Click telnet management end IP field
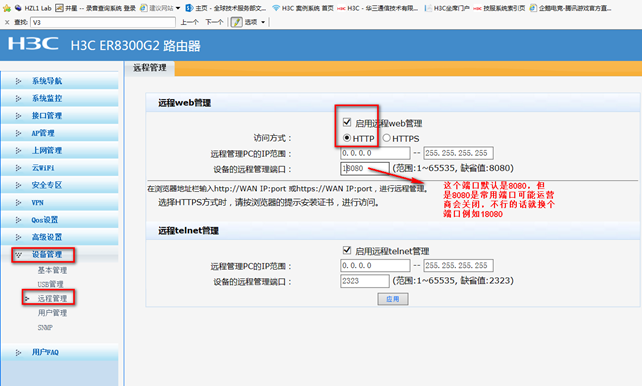Viewport: 642px width, 386px height. pos(458,265)
